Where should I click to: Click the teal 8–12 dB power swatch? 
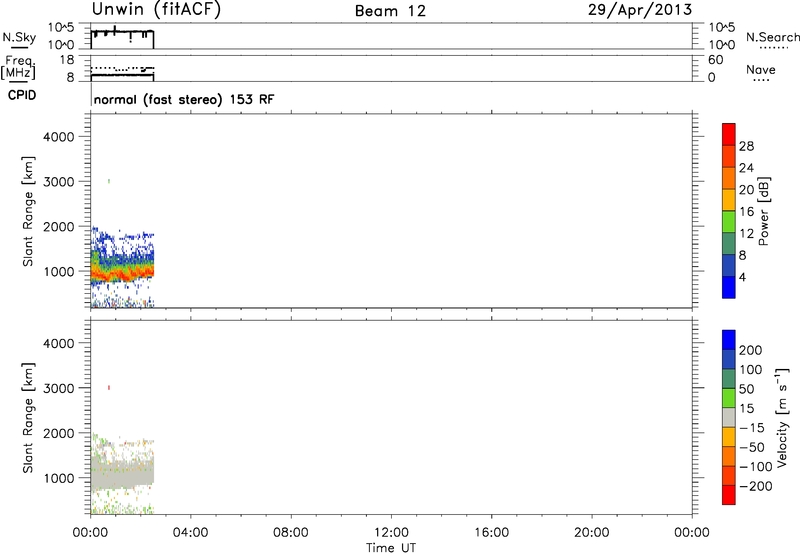tap(729, 243)
